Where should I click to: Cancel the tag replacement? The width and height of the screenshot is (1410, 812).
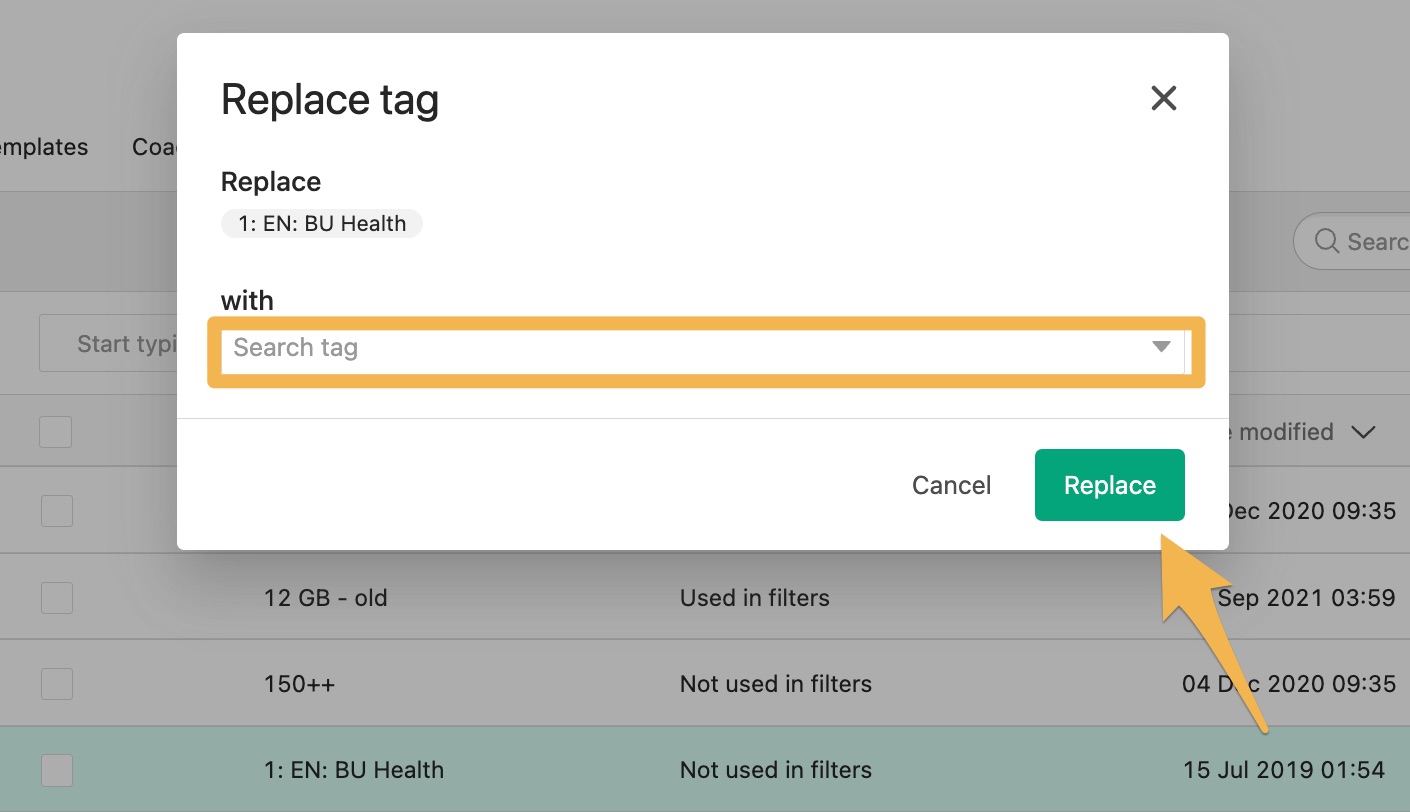click(951, 485)
